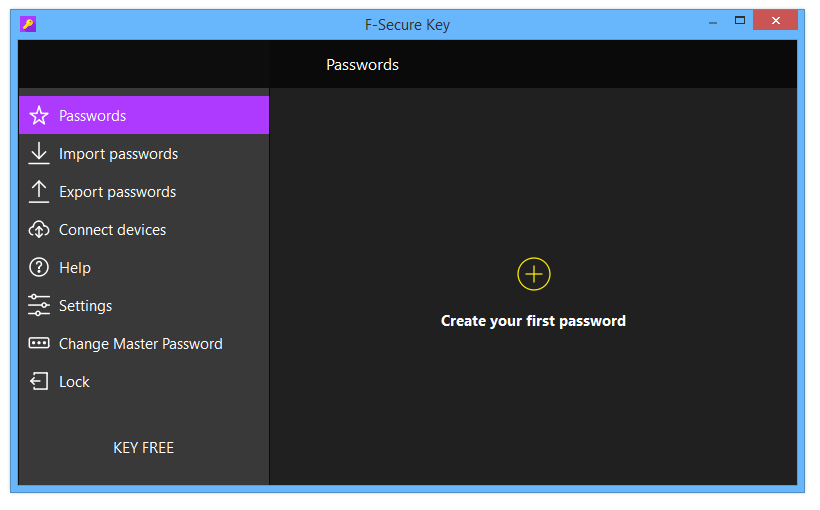The width and height of the screenshot is (820, 510).
Task: Click the yellow plus circle to add password
Action: pos(533,274)
